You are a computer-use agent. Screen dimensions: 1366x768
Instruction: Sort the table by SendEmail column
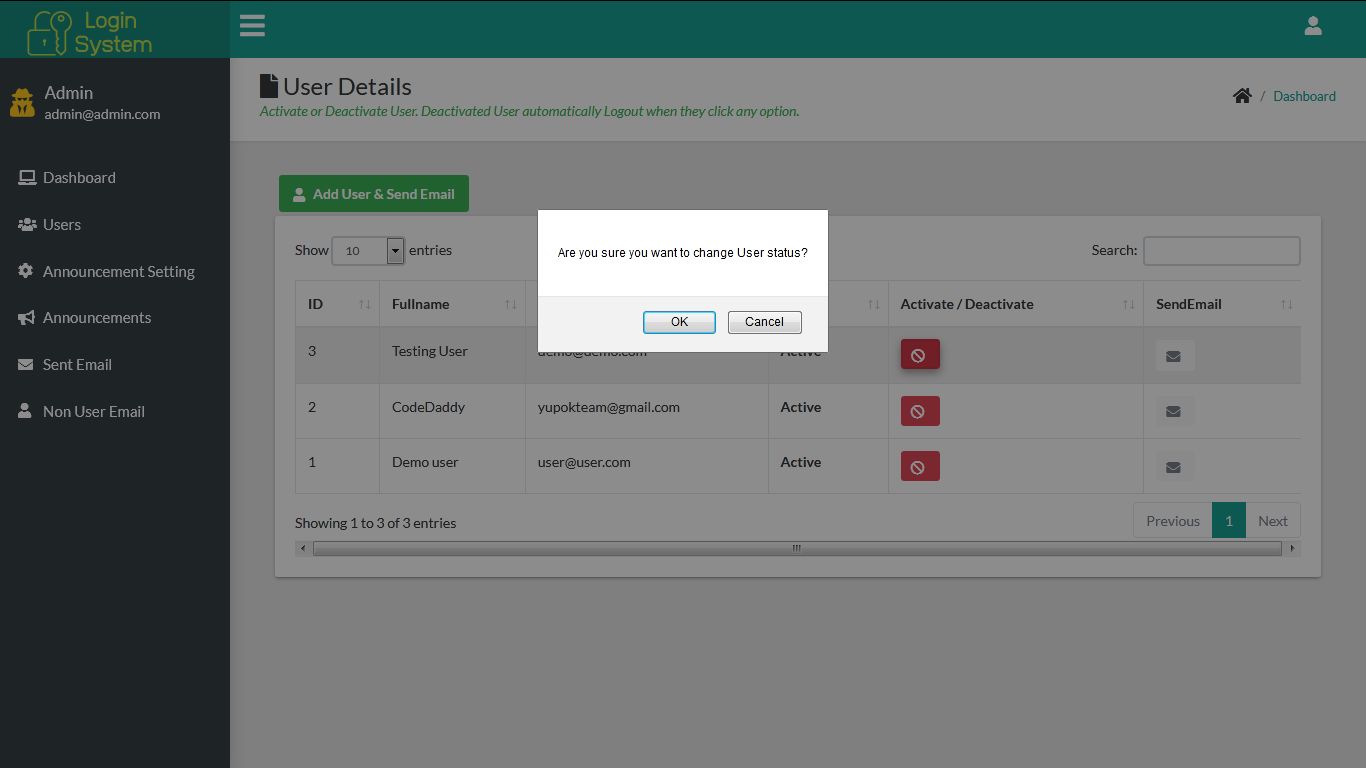pyautogui.click(x=1222, y=304)
